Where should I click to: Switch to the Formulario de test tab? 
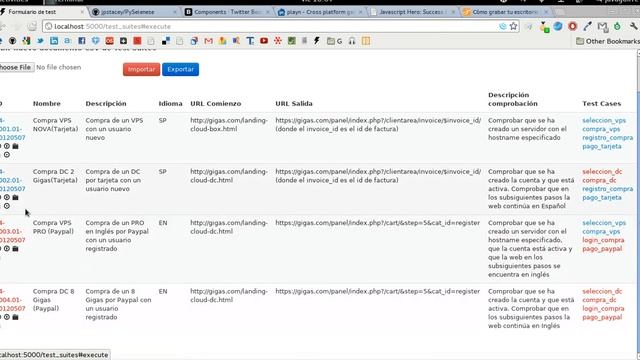point(42,12)
